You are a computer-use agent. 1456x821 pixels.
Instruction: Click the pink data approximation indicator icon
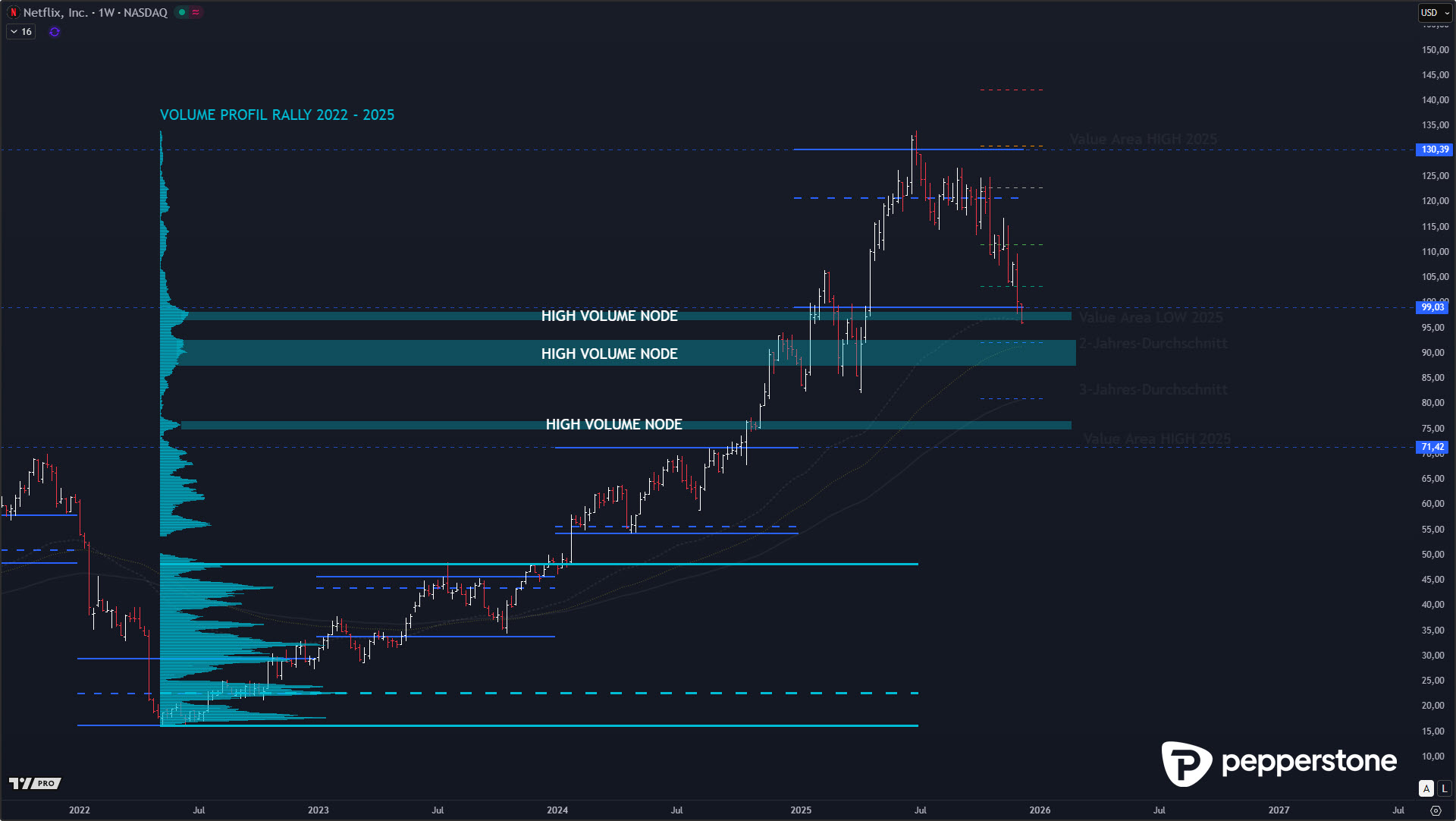196,12
